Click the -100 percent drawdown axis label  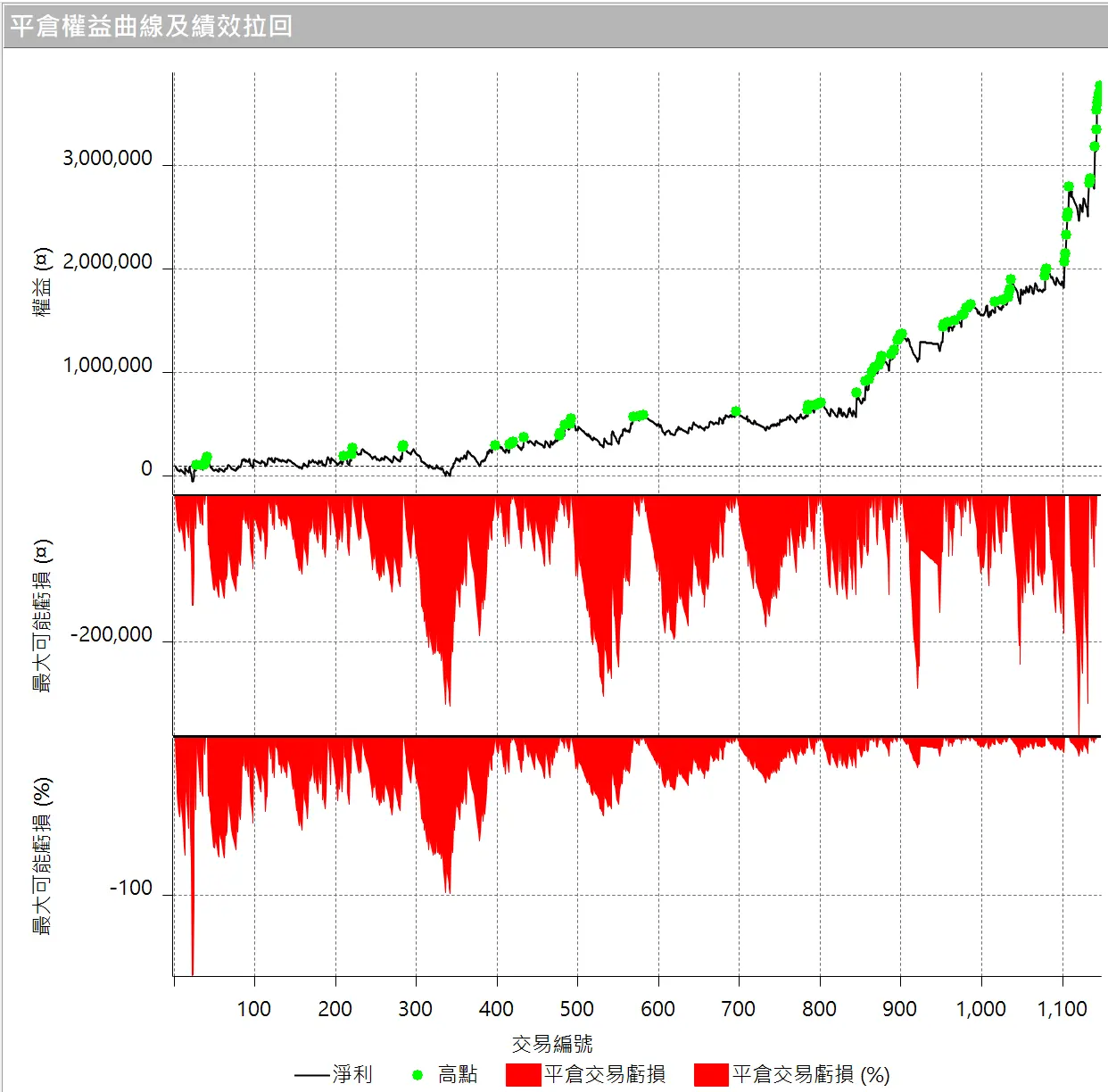pos(131,889)
